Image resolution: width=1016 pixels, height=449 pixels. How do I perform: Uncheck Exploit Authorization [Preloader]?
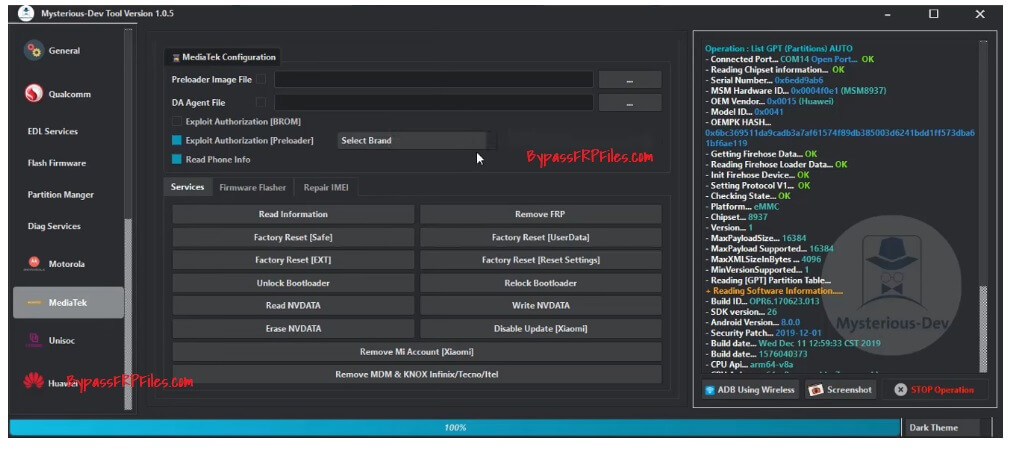[177, 140]
